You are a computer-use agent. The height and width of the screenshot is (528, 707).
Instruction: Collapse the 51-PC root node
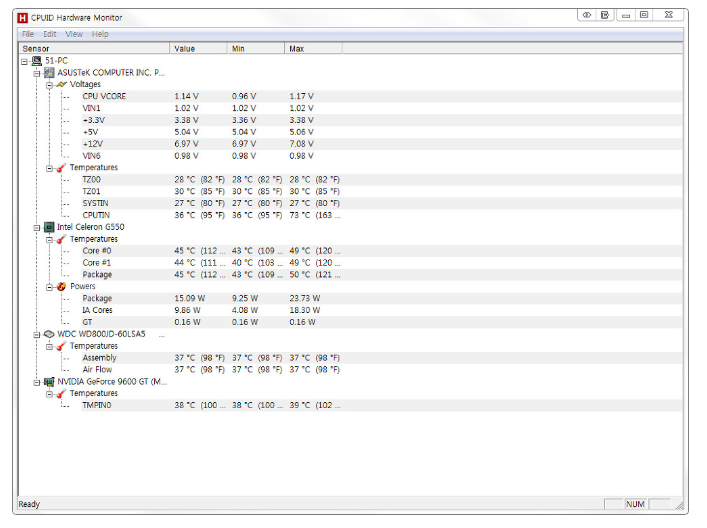click(24, 61)
